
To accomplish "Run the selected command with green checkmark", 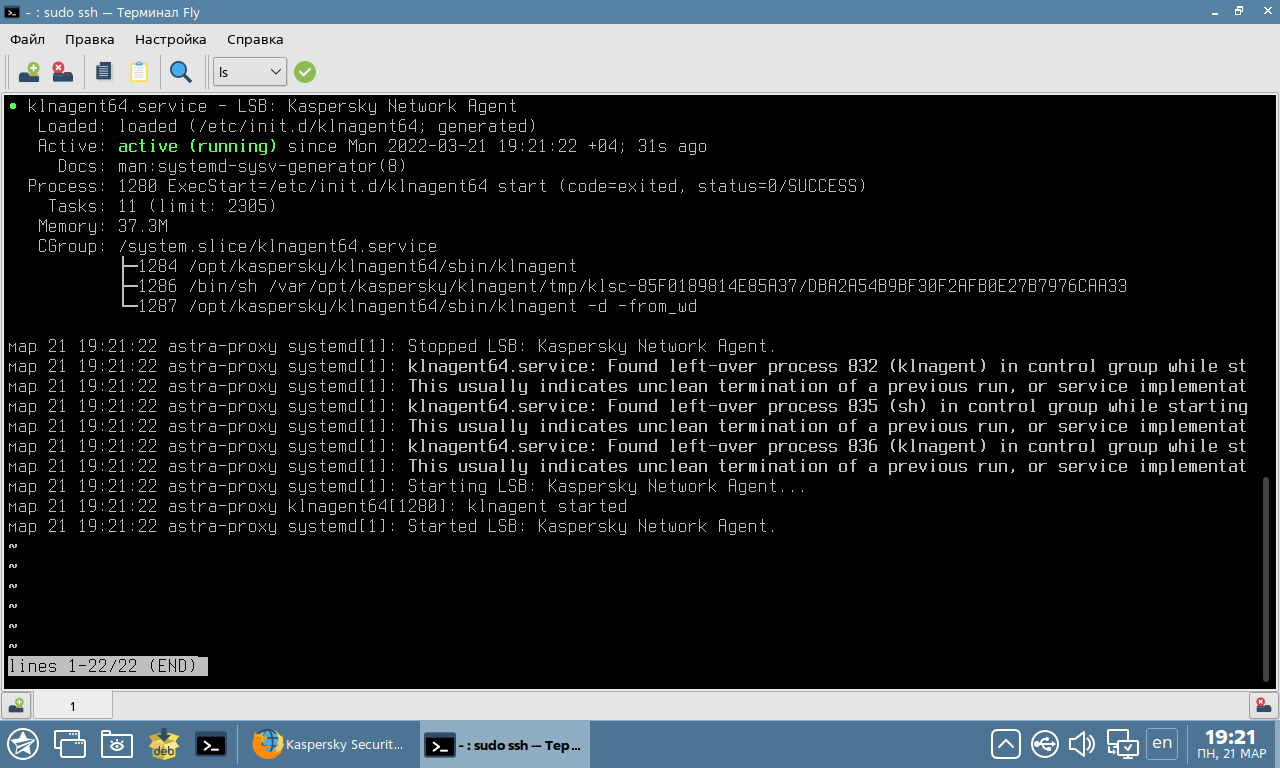I will [x=305, y=72].
